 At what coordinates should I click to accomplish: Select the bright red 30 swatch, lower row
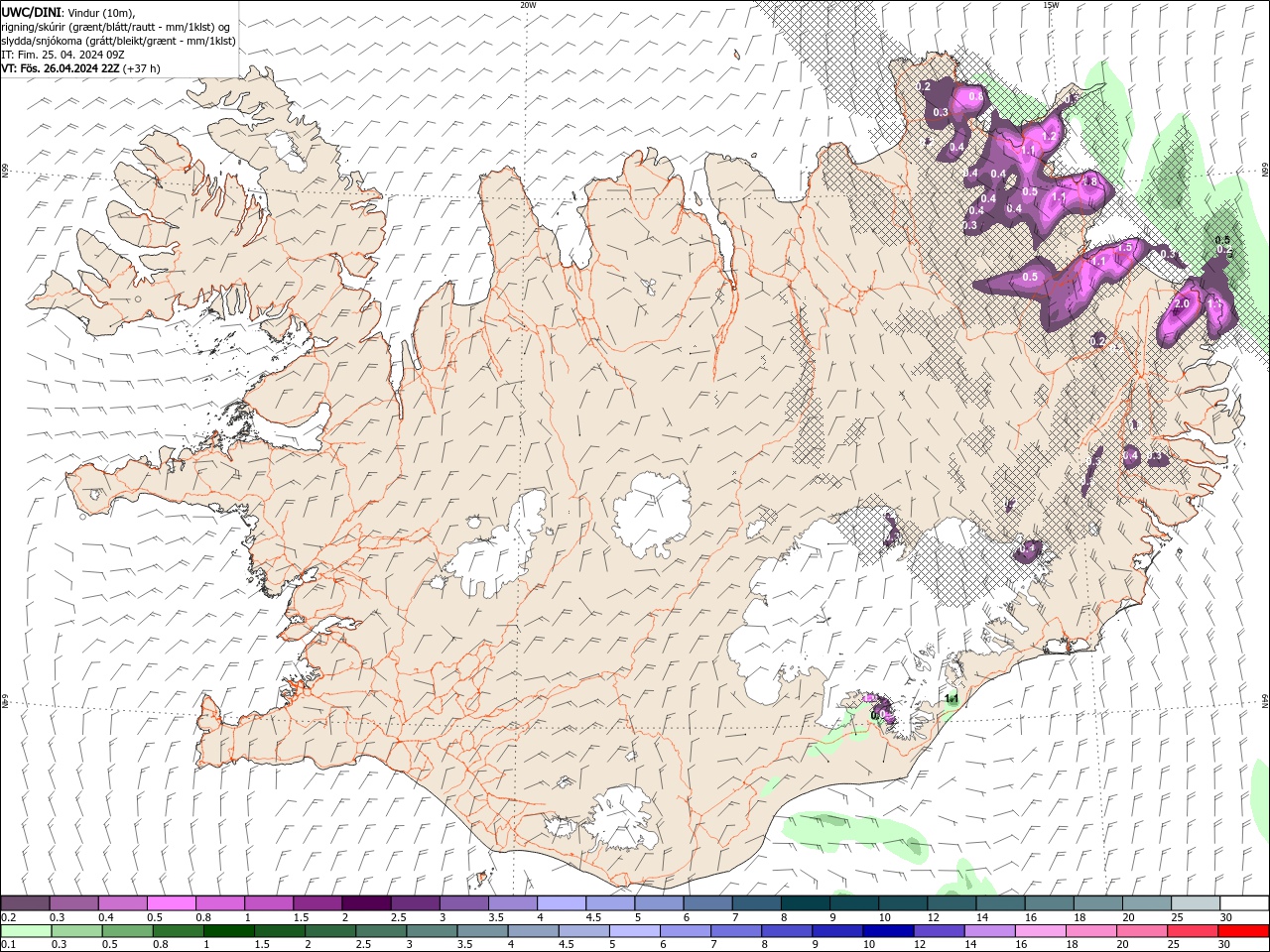[1243, 931]
